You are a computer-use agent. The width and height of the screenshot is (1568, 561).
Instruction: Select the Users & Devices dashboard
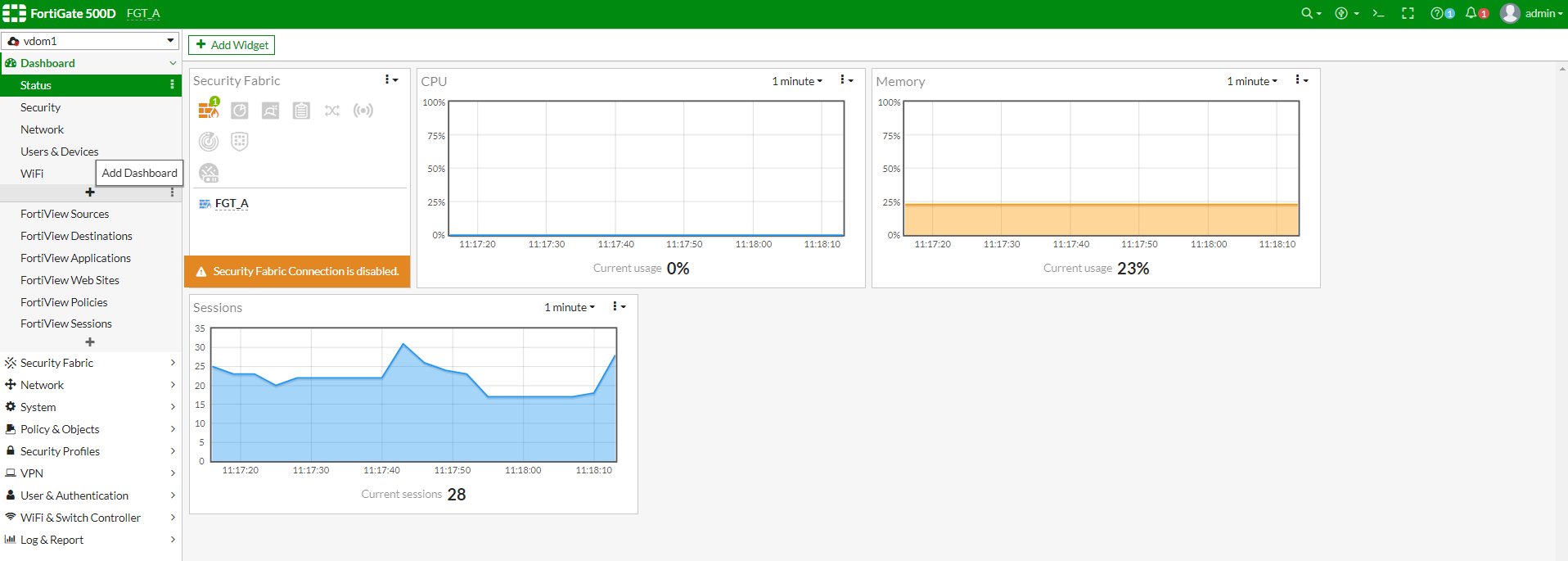(x=59, y=152)
